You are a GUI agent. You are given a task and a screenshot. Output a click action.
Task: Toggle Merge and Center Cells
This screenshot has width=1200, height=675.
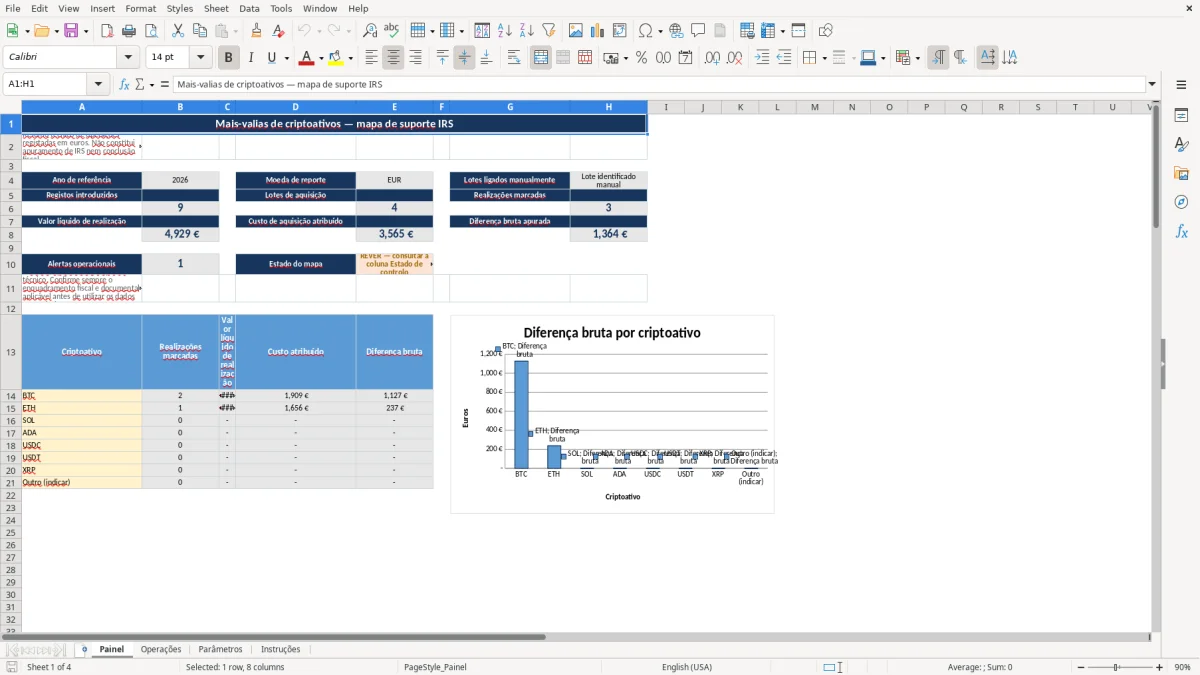(x=541, y=58)
